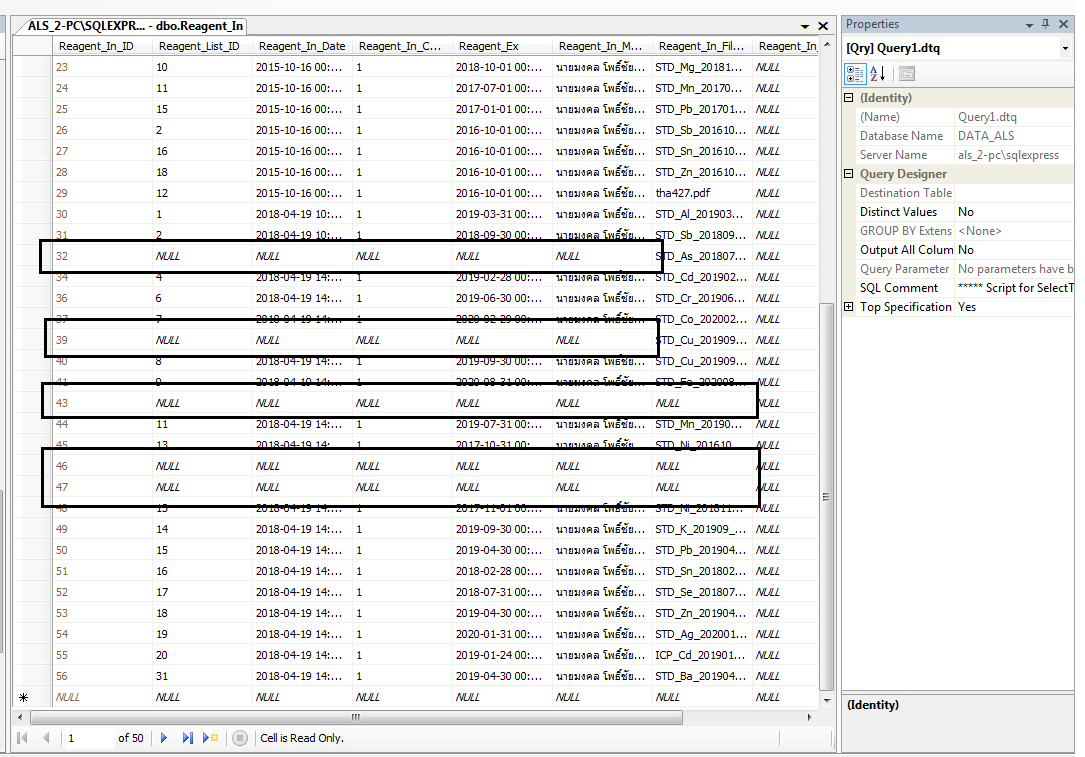Click the Property Pages icon
The width and height of the screenshot is (1085, 757).
(x=906, y=73)
